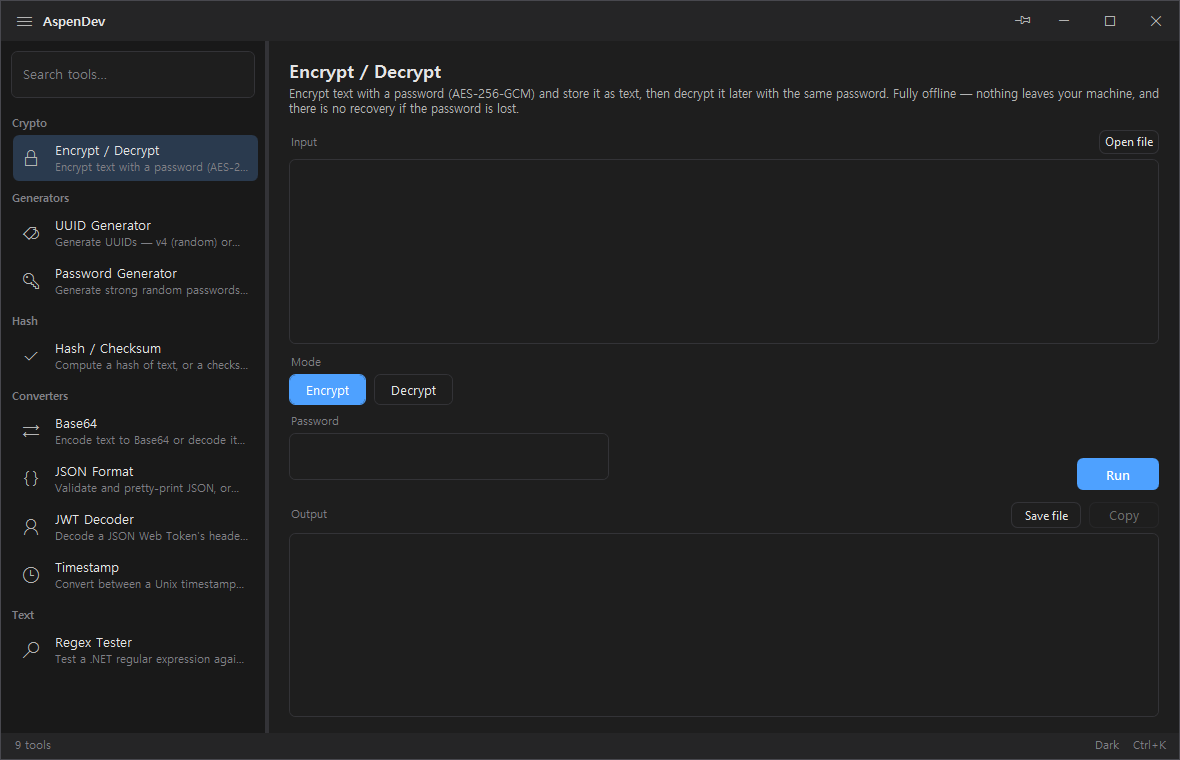Click the Copy output button
1180x760 pixels.
point(1124,515)
